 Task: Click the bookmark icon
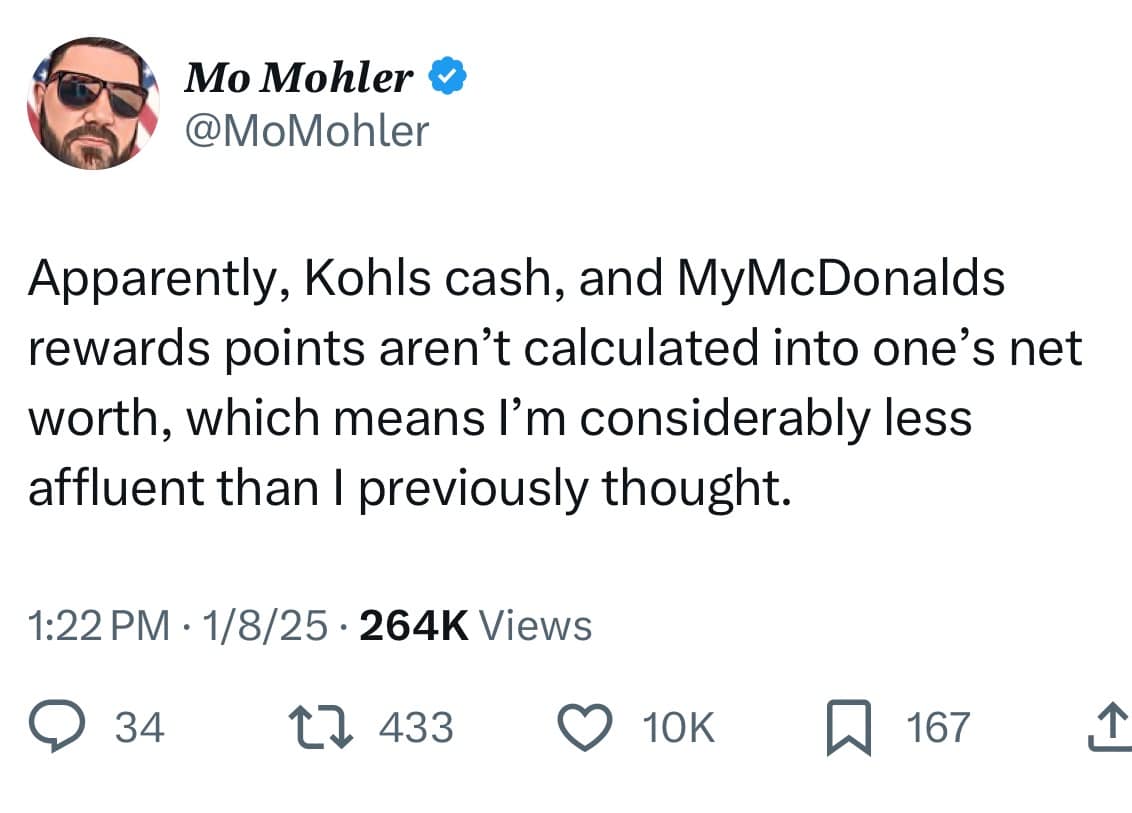pos(852,727)
